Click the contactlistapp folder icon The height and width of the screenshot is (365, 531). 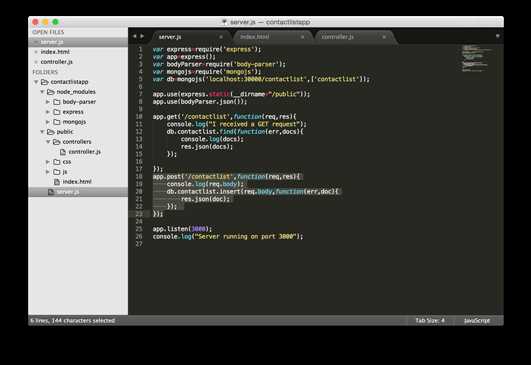(45, 82)
